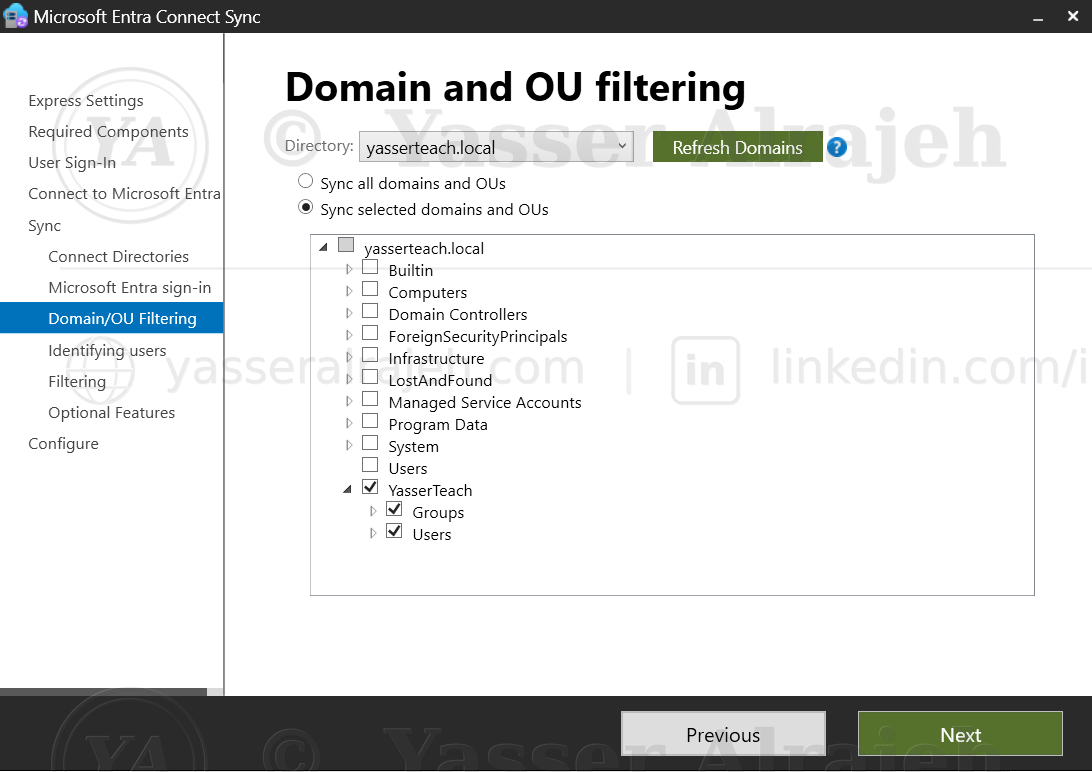This screenshot has width=1092, height=772.
Task: Select the Groups tree label
Action: point(438,513)
